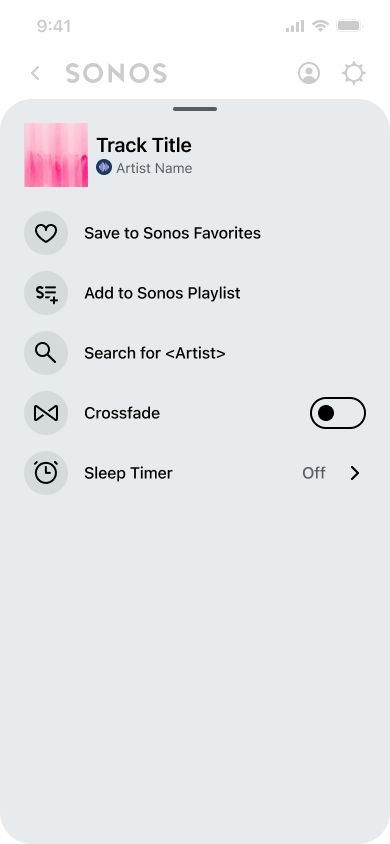This screenshot has width=390, height=844.
Task: Open settings via the gear icon
Action: [354, 73]
